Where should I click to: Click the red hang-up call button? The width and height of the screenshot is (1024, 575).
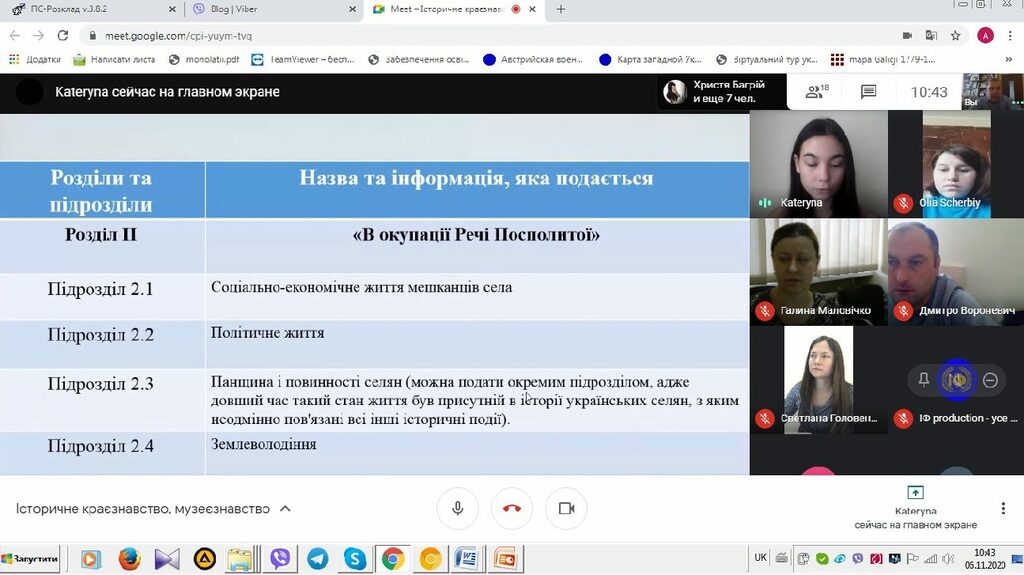coord(512,508)
